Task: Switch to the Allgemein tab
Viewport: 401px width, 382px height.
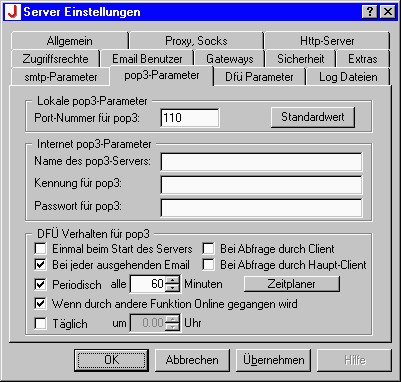Action: (x=70, y=41)
